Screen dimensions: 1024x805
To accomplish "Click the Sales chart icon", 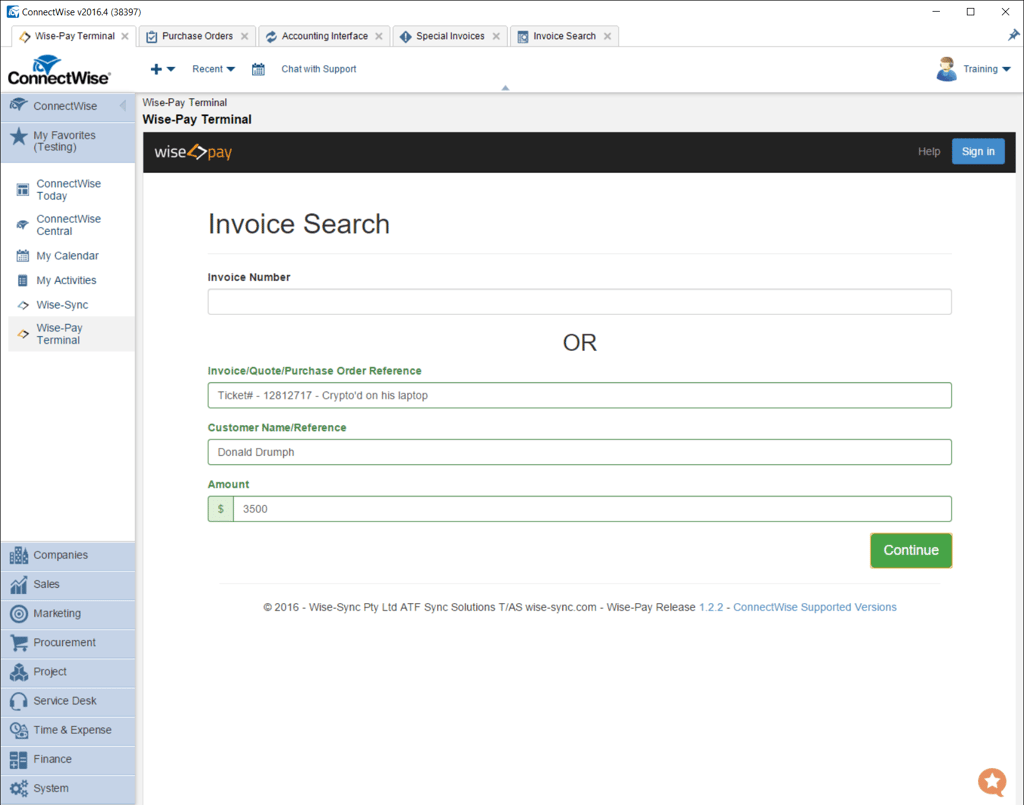I will 19,584.
